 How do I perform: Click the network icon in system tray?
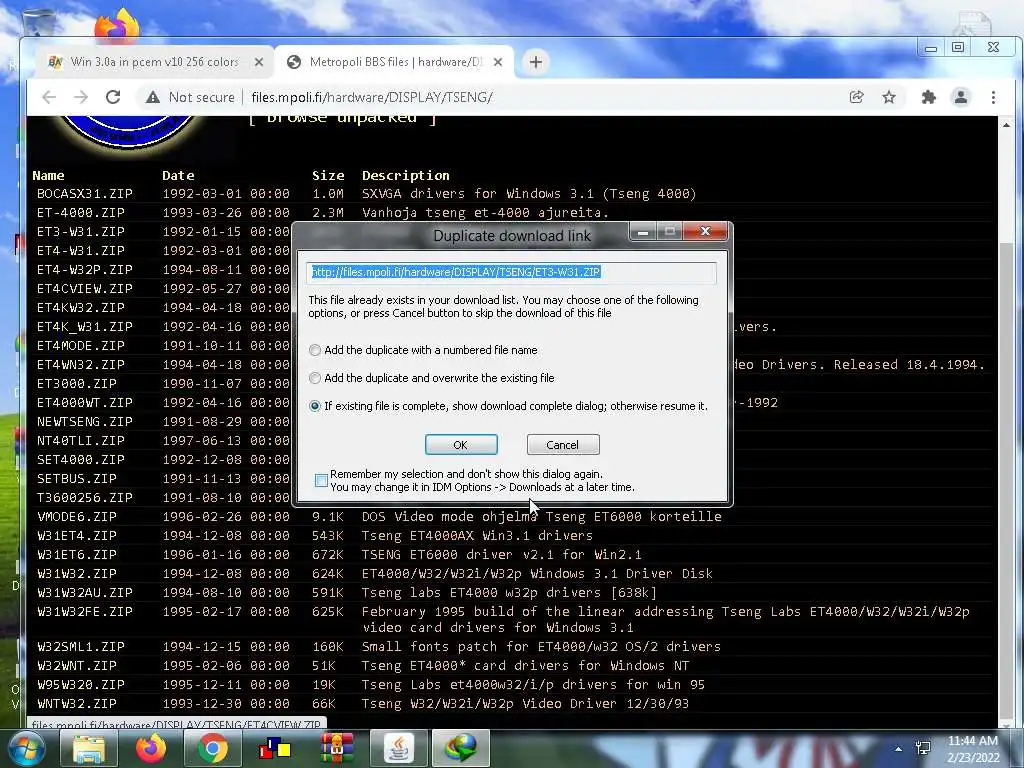click(923, 748)
